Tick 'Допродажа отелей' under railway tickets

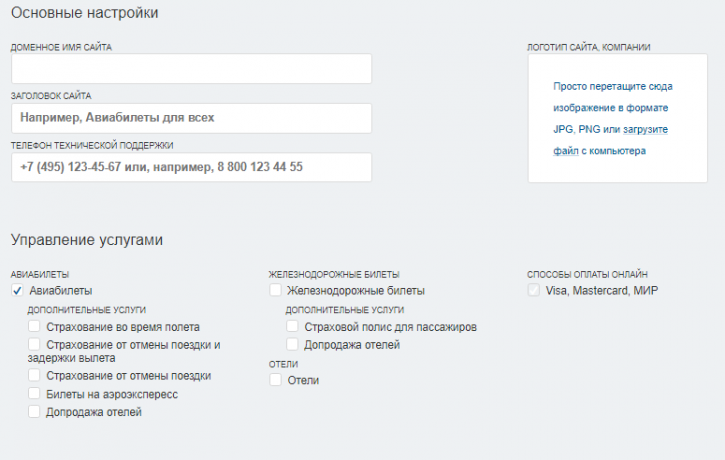click(292, 344)
